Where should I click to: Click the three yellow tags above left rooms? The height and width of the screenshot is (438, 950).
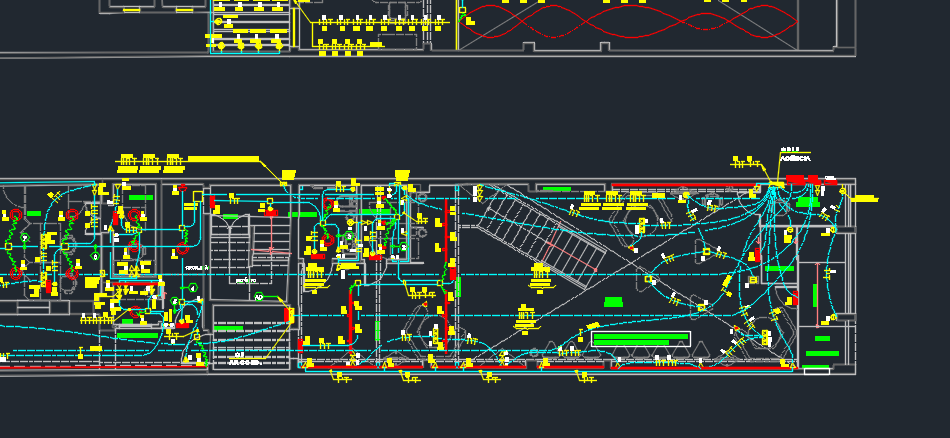coord(150,162)
